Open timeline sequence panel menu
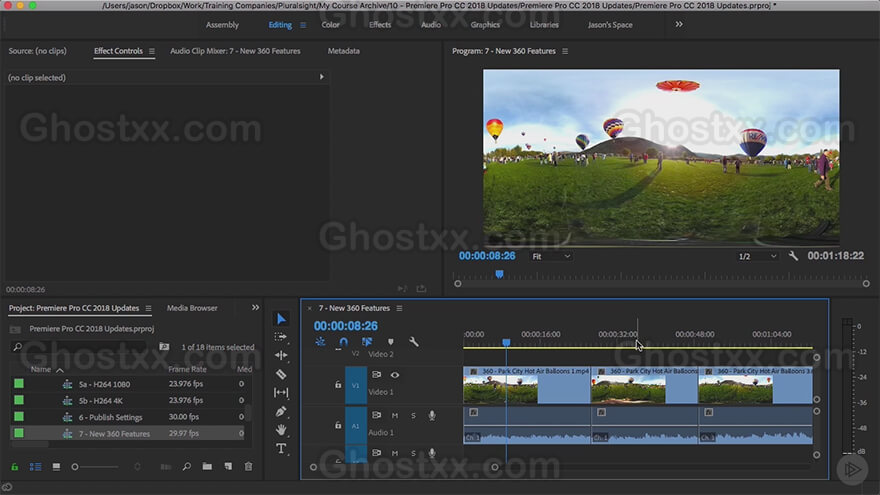 [x=399, y=308]
